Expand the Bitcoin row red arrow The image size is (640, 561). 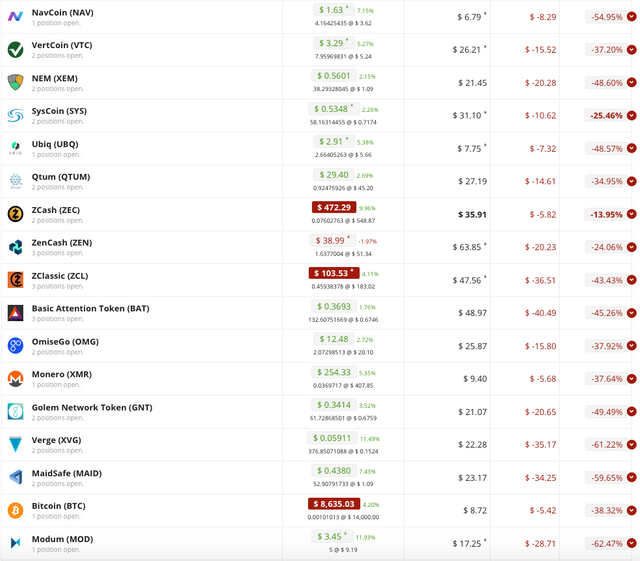pyautogui.click(x=632, y=510)
